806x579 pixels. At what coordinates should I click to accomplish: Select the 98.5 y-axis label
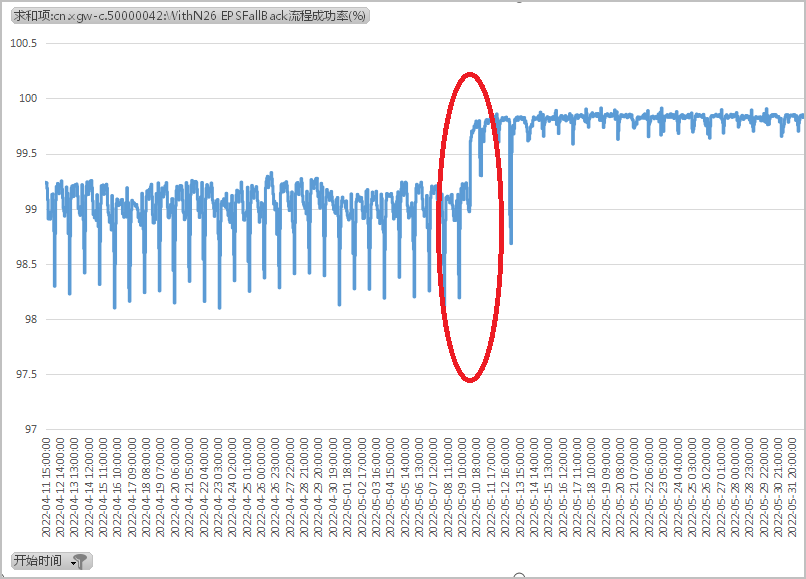tap(26, 264)
